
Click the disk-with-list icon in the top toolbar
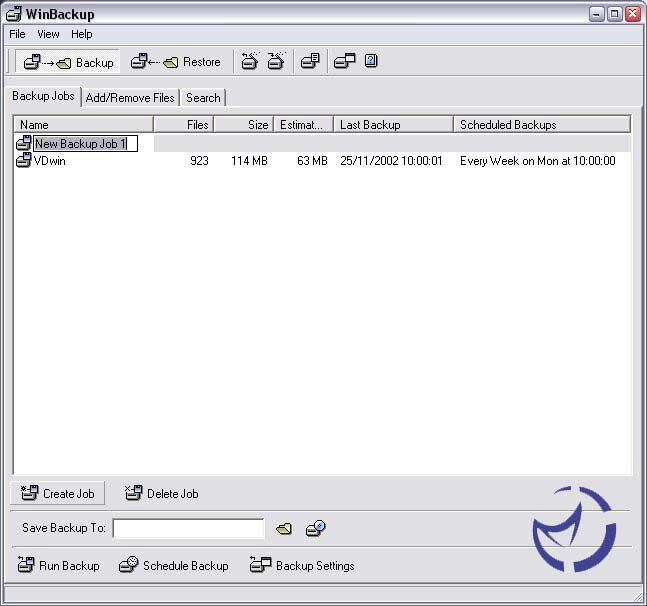[x=310, y=62]
